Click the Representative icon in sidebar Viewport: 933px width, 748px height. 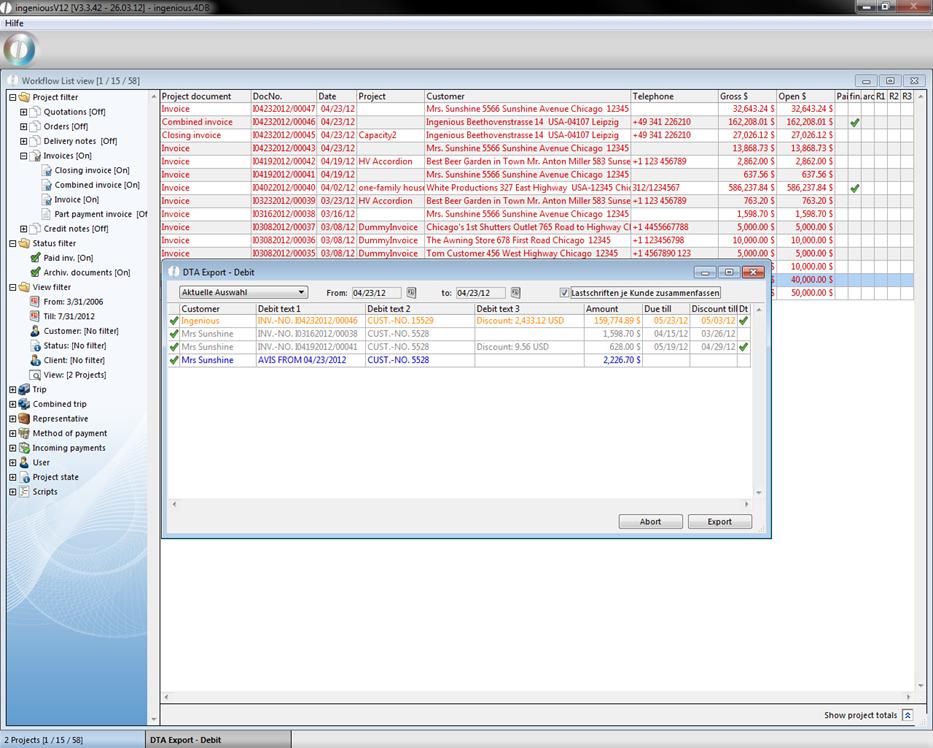[x=24, y=419]
